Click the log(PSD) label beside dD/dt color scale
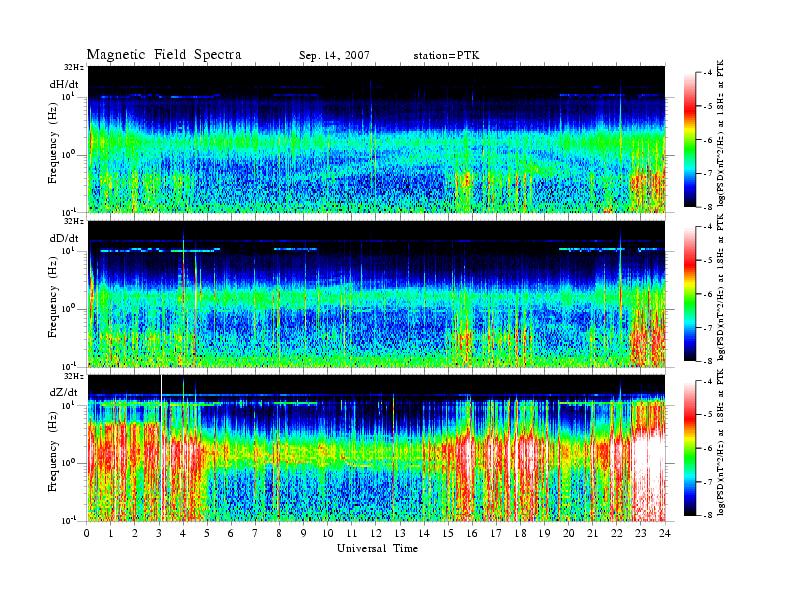 721,288
